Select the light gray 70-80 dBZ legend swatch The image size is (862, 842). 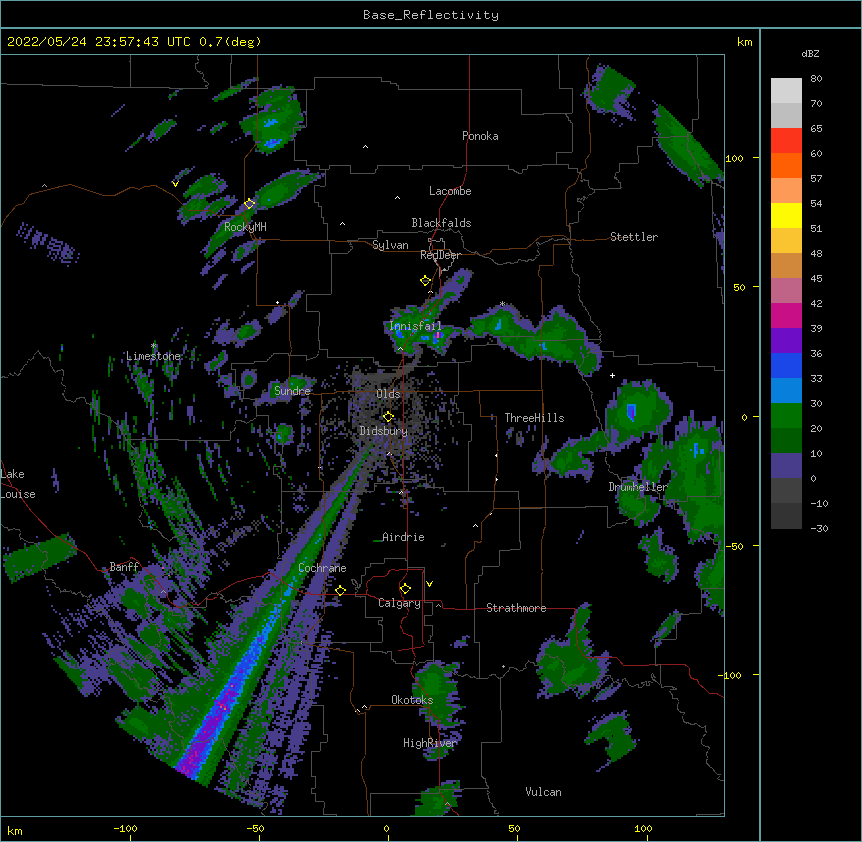coord(786,90)
